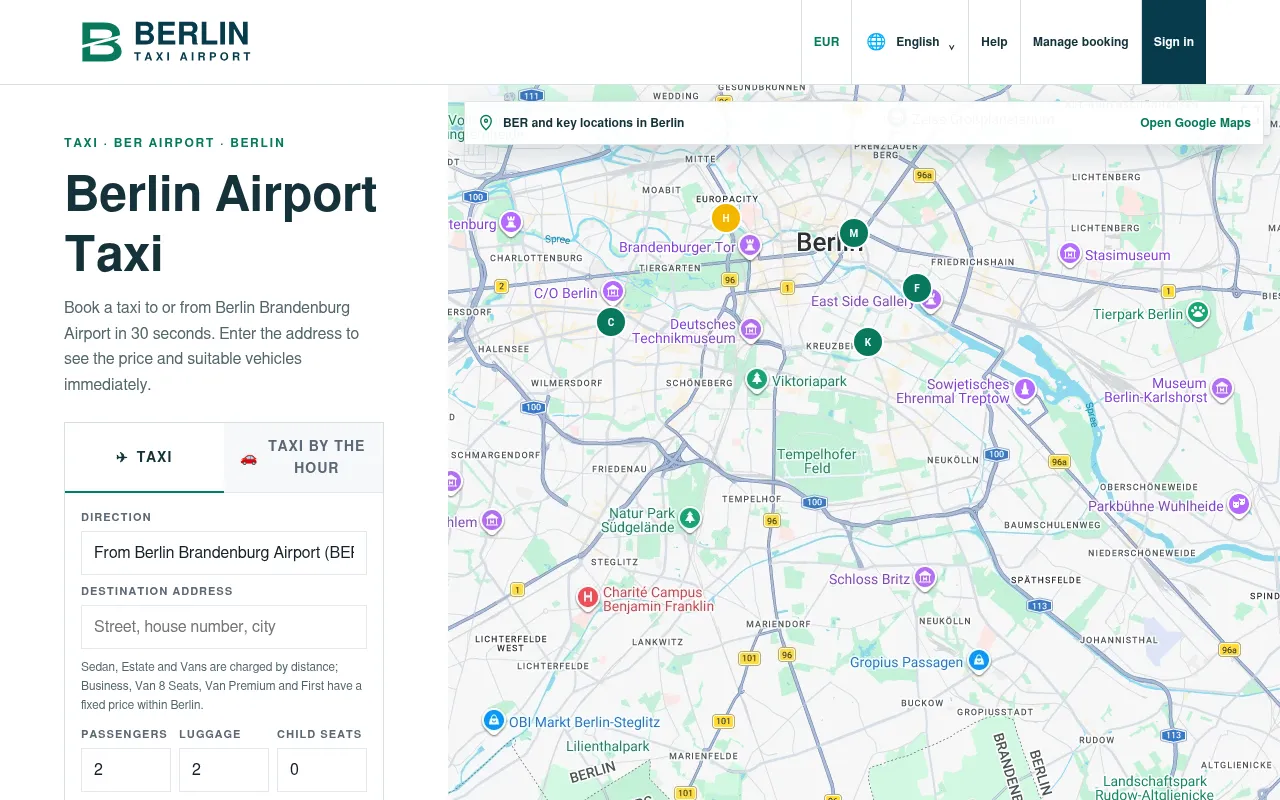The width and height of the screenshot is (1280, 800).
Task: Open the EUR currency selector
Action: [x=826, y=42]
